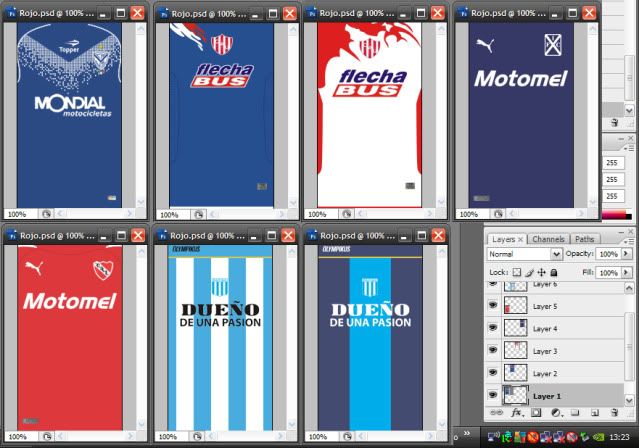Switch to the Channels tab
Image resolution: width=639 pixels, height=448 pixels.
pyautogui.click(x=548, y=239)
